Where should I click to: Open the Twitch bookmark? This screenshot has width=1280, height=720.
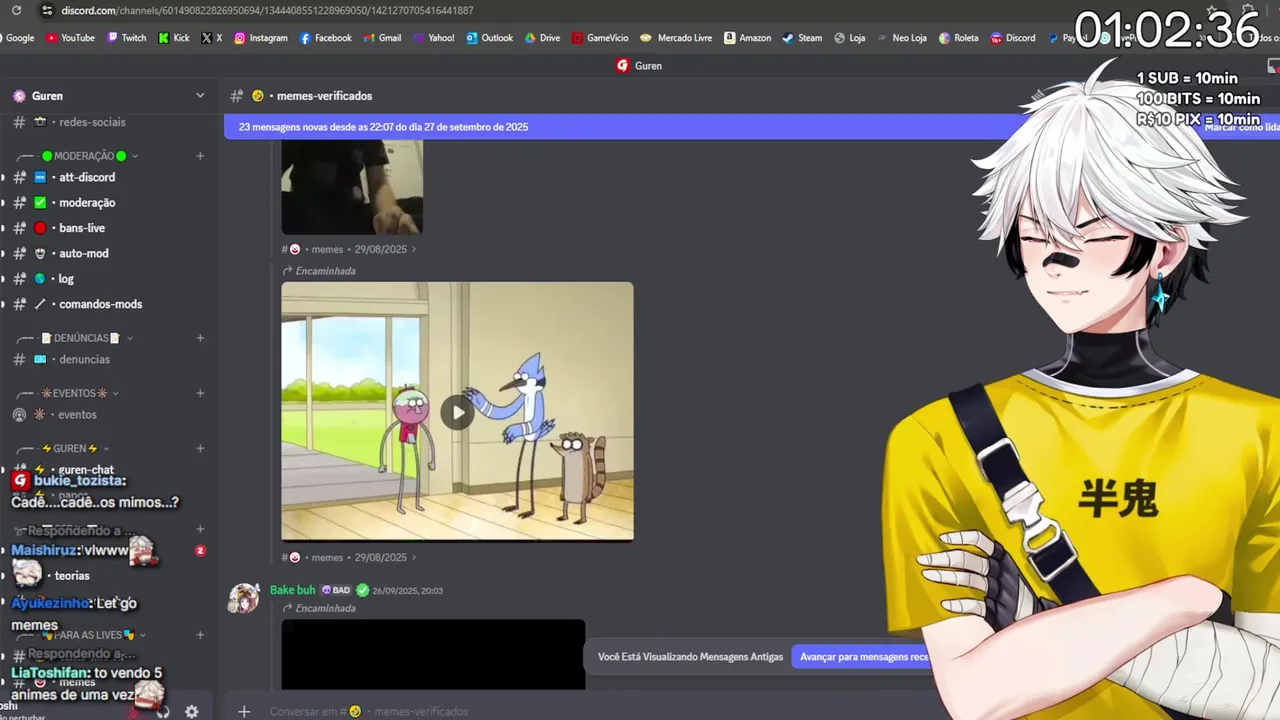pos(126,38)
